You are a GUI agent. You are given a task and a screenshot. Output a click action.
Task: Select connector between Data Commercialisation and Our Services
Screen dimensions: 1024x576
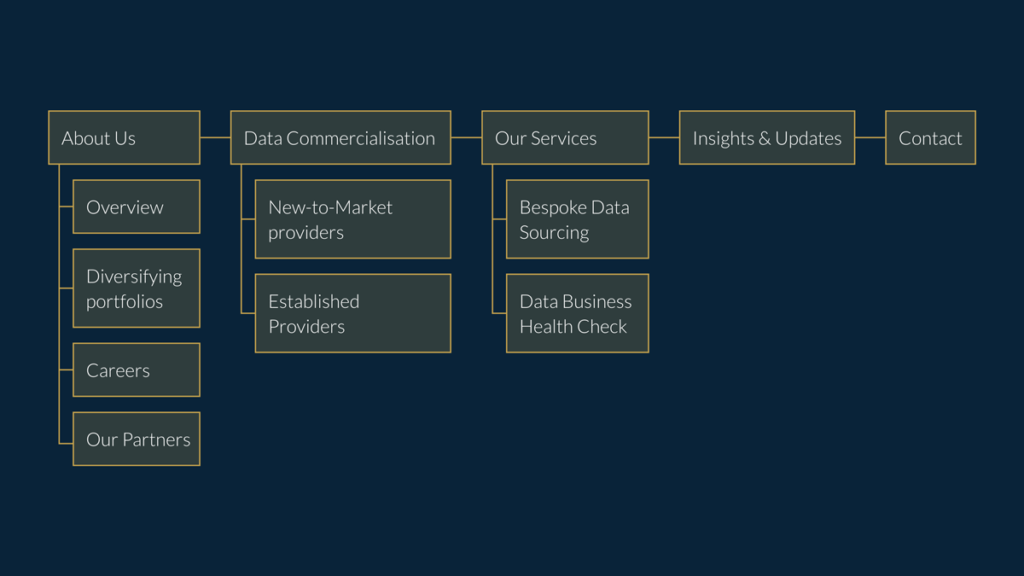point(466,137)
